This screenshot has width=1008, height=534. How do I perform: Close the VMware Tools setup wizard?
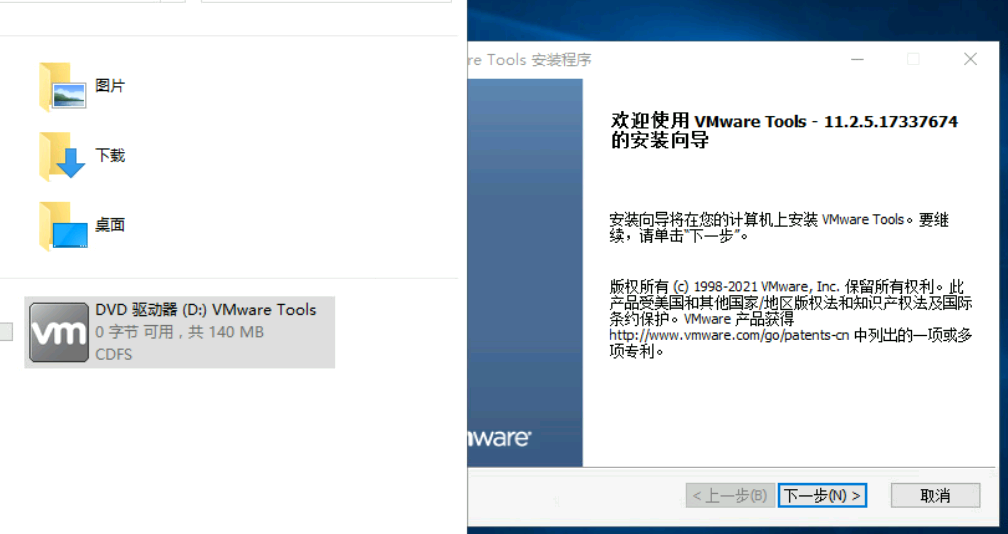click(x=969, y=60)
